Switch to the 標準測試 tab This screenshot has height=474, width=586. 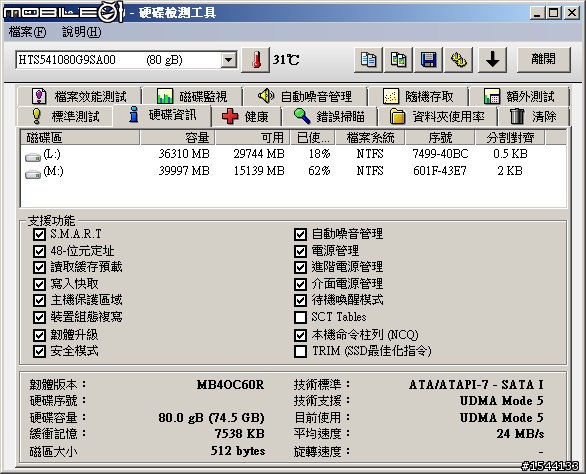click(65, 116)
